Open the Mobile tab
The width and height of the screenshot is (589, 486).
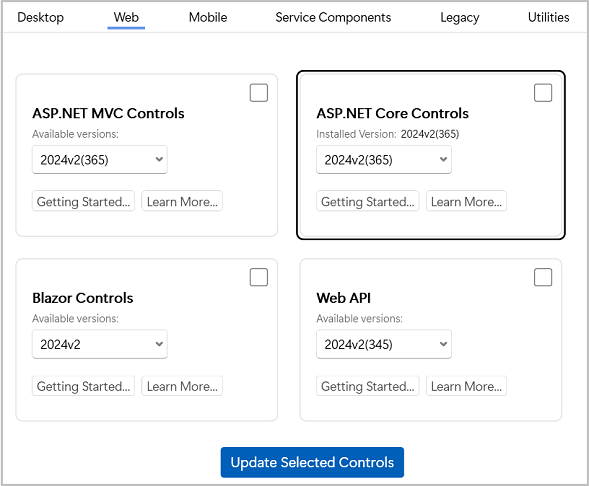point(208,17)
